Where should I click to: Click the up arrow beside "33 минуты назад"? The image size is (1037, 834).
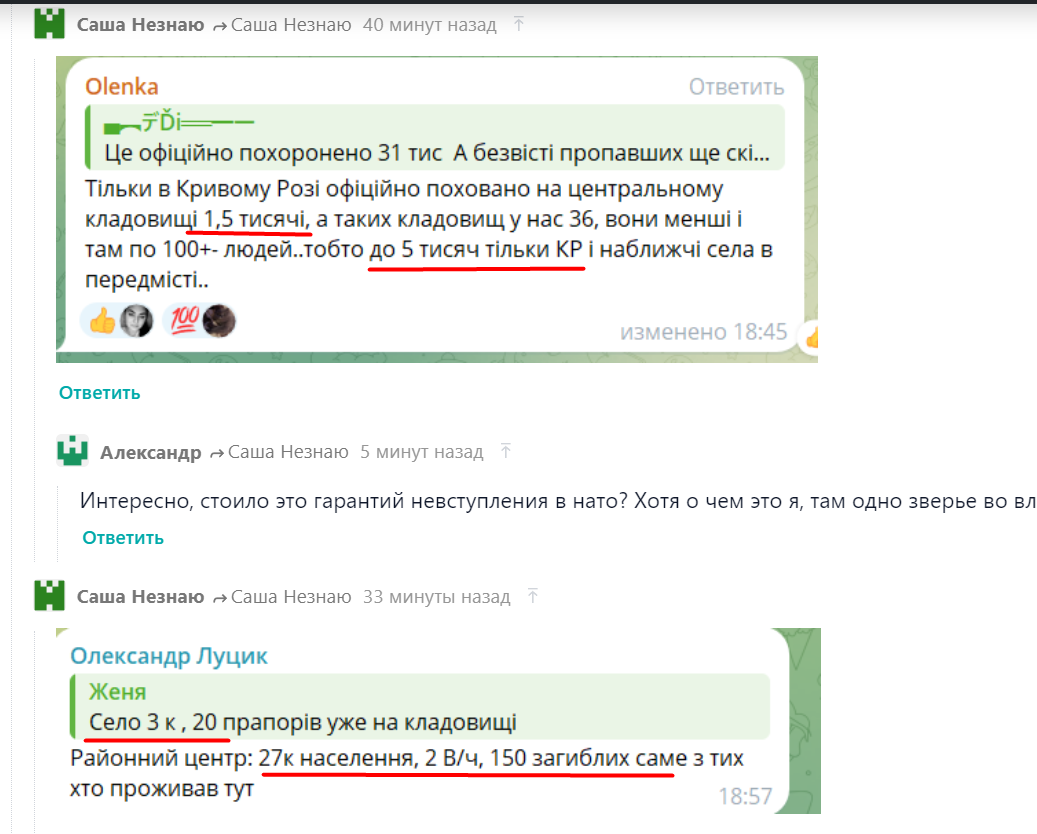click(532, 597)
